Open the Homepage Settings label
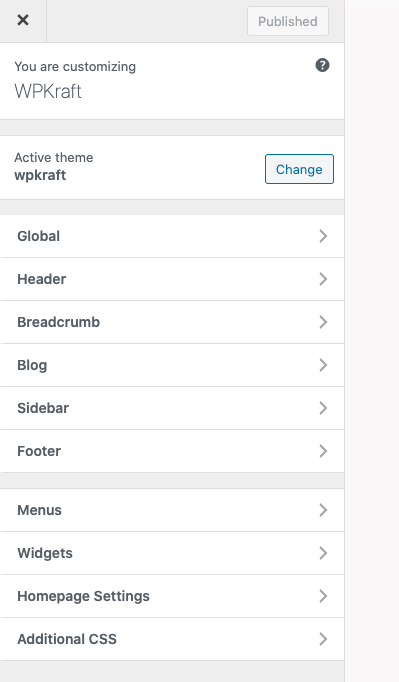This screenshot has height=682, width=399. tap(83, 596)
